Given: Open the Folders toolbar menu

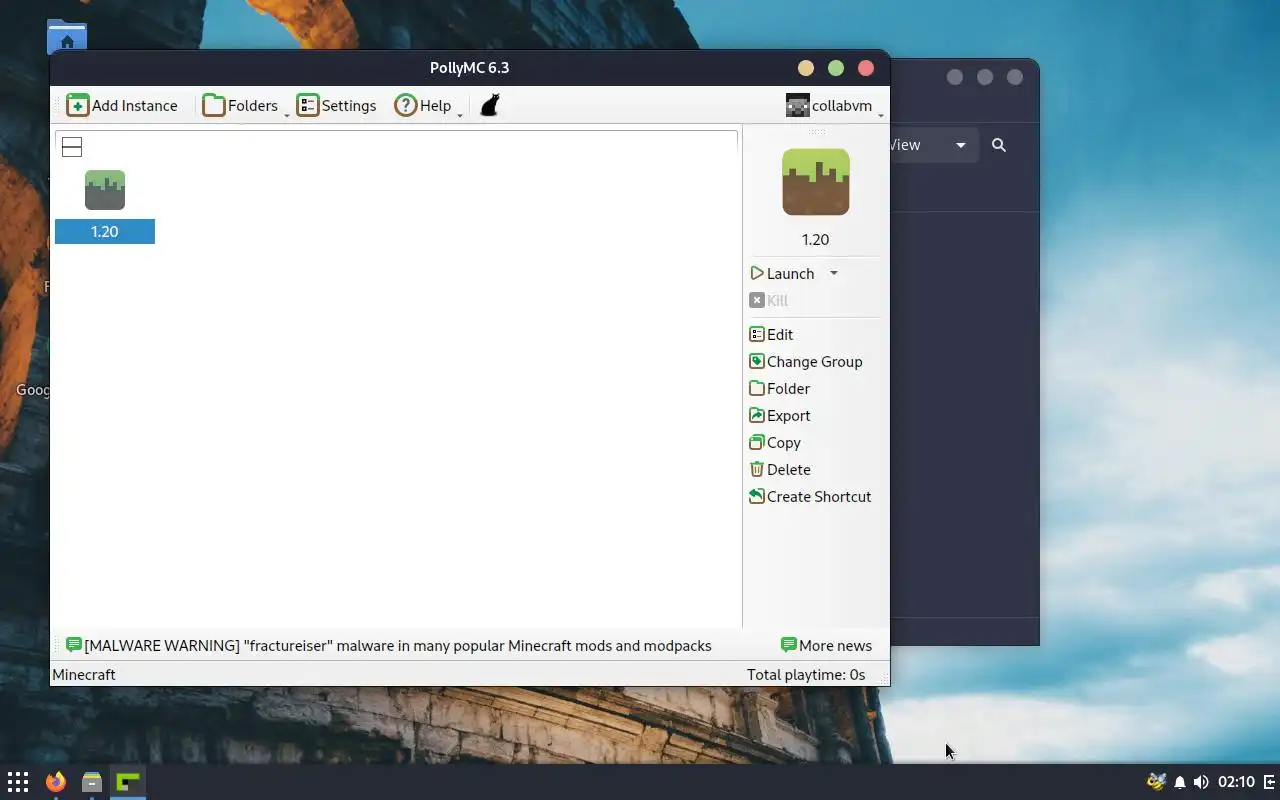Looking at the screenshot, I should 240,105.
